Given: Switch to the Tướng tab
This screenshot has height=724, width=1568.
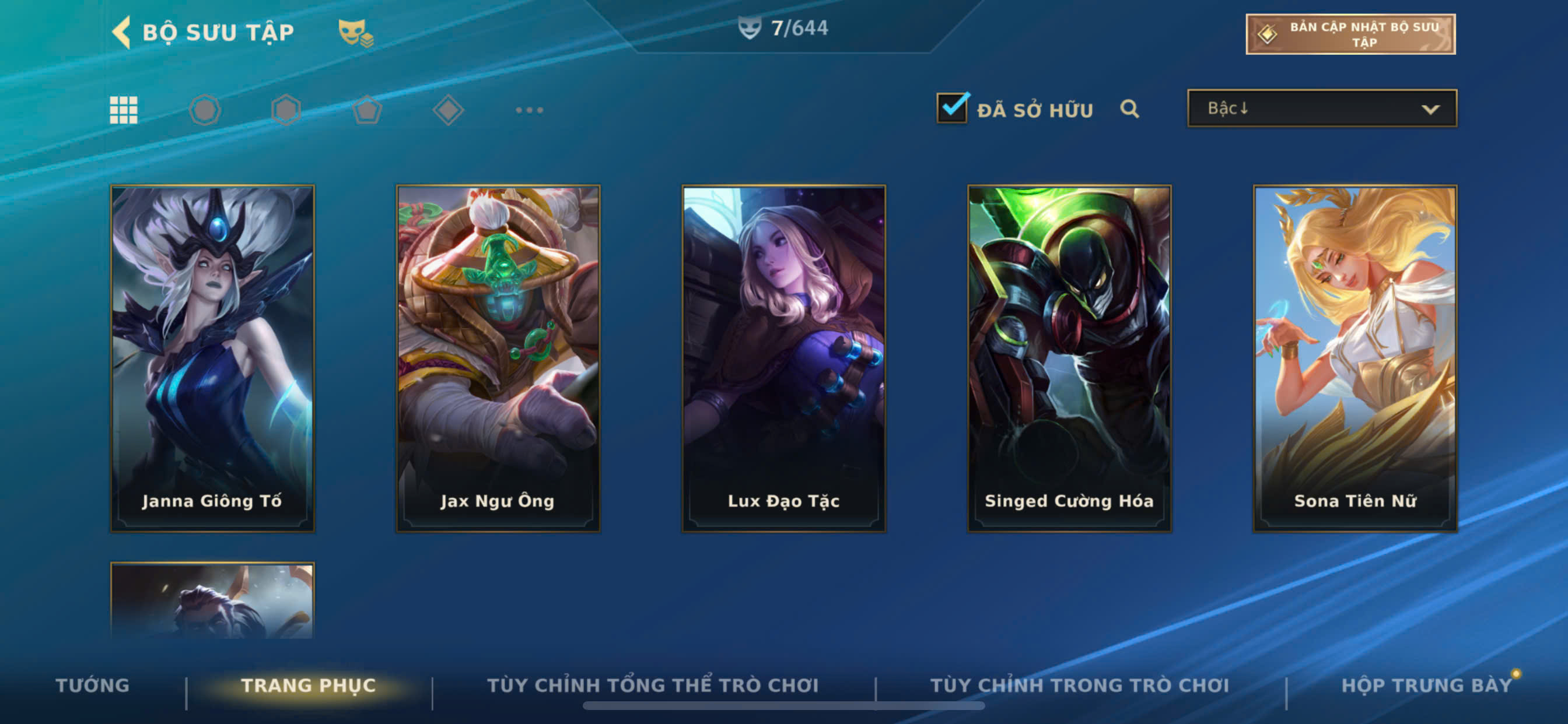Looking at the screenshot, I should tap(93, 685).
